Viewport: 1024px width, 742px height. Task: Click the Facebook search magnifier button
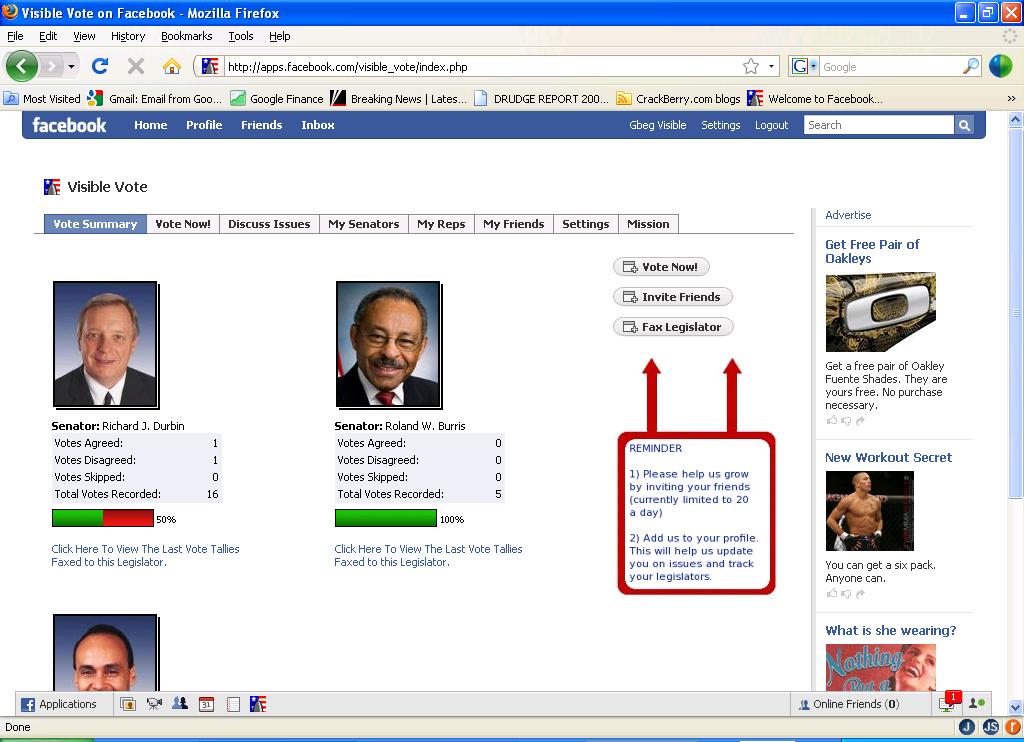tap(964, 125)
